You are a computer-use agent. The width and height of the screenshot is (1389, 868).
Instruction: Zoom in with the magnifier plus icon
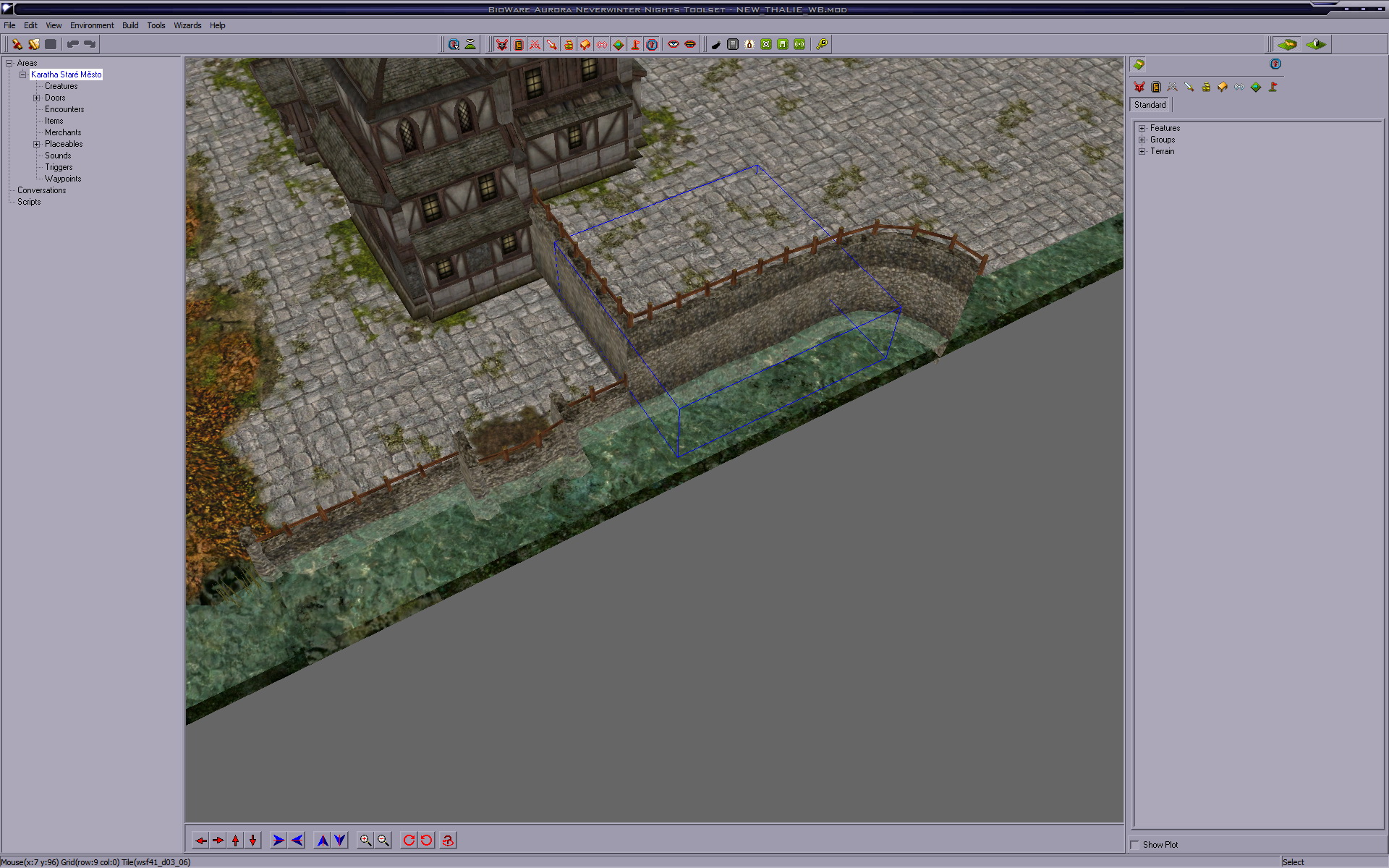click(366, 841)
